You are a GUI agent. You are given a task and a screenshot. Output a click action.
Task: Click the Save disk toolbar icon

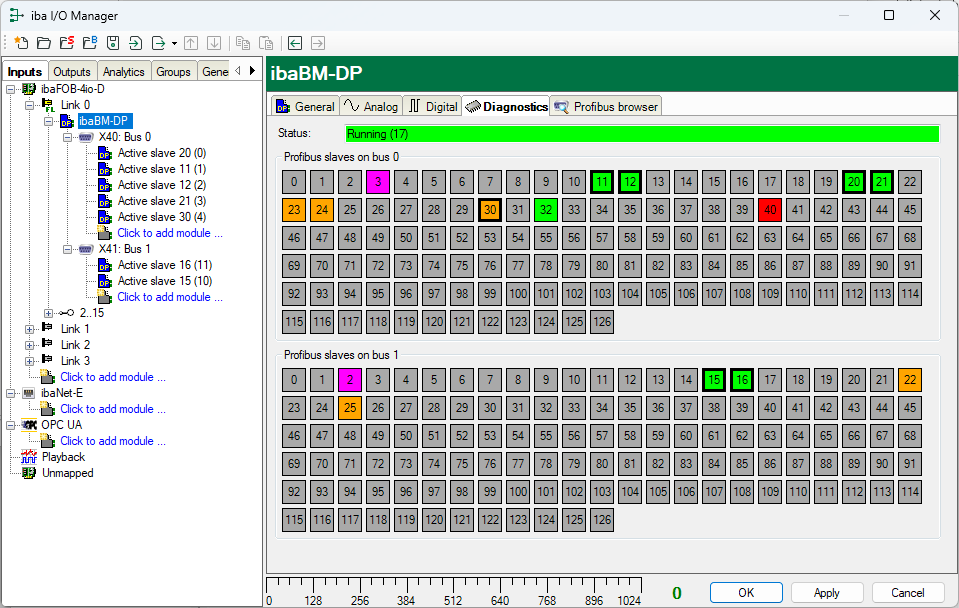coord(112,43)
